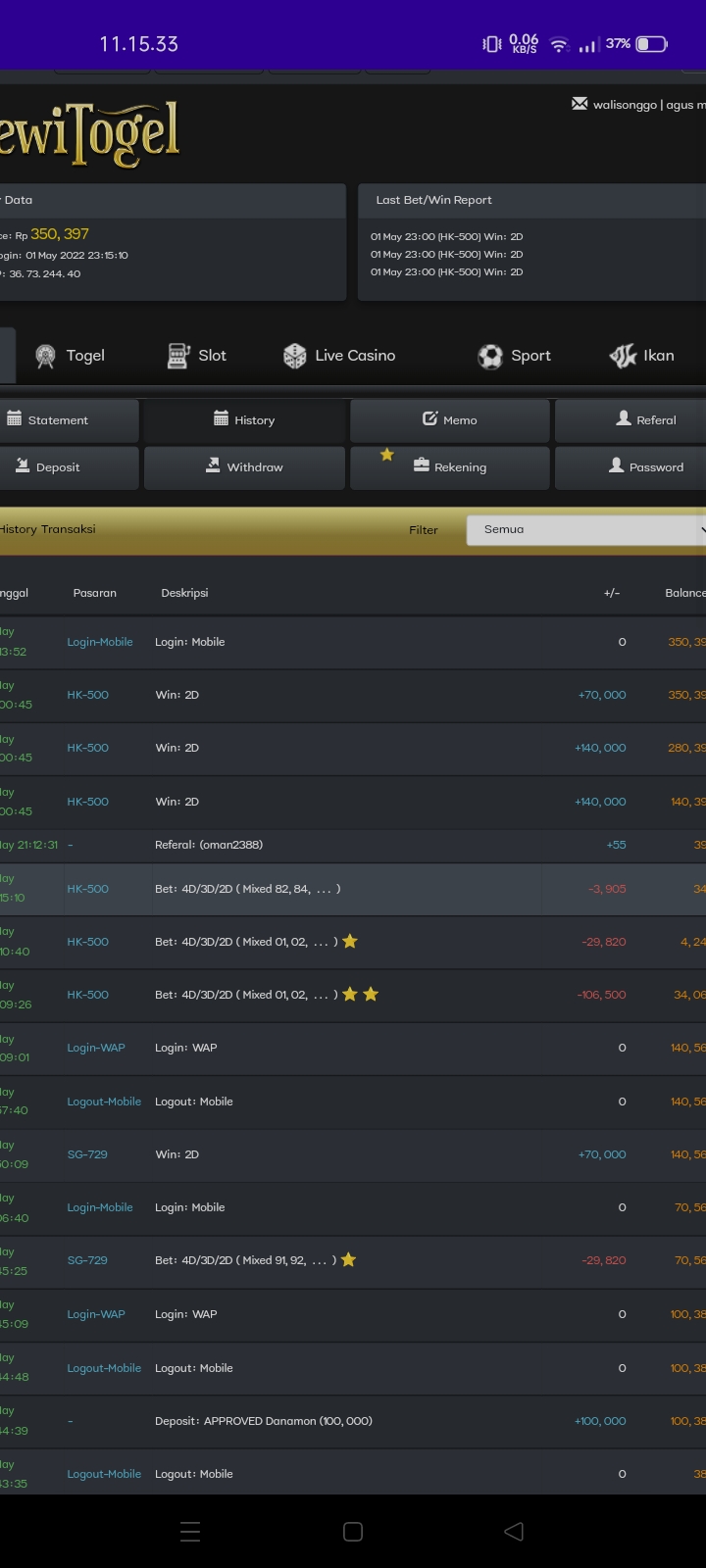Click the Withdraw button

point(244,467)
